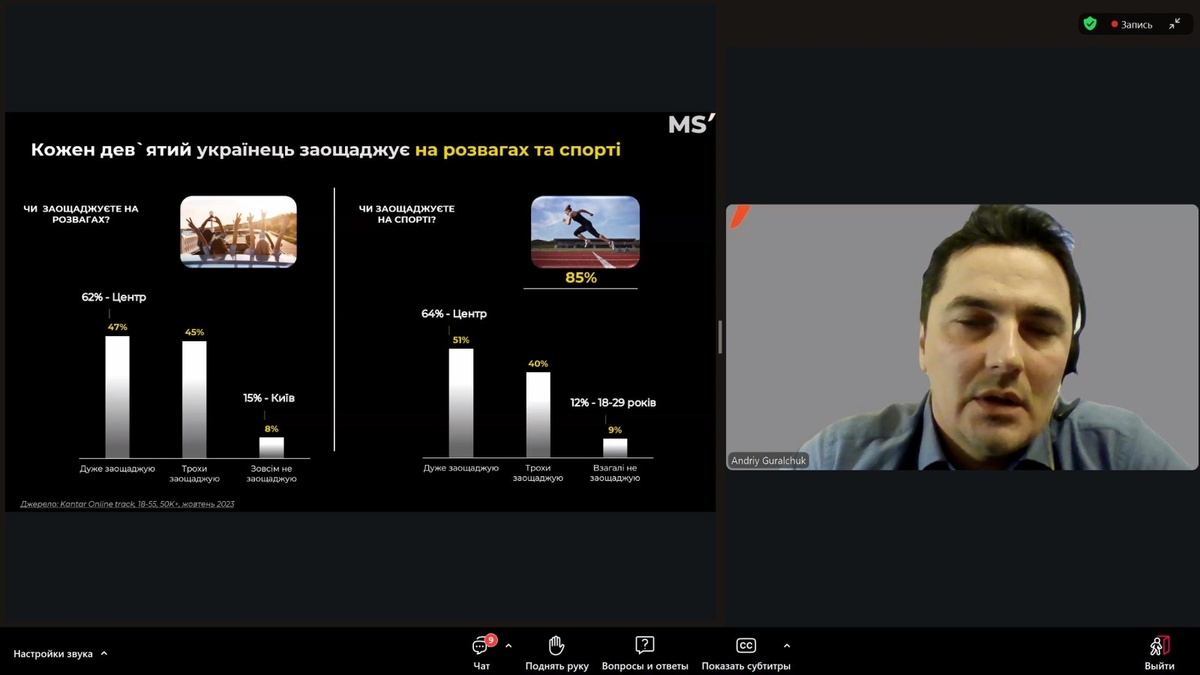Exit full screen using the arrows icon
1200x675 pixels.
[1175, 24]
